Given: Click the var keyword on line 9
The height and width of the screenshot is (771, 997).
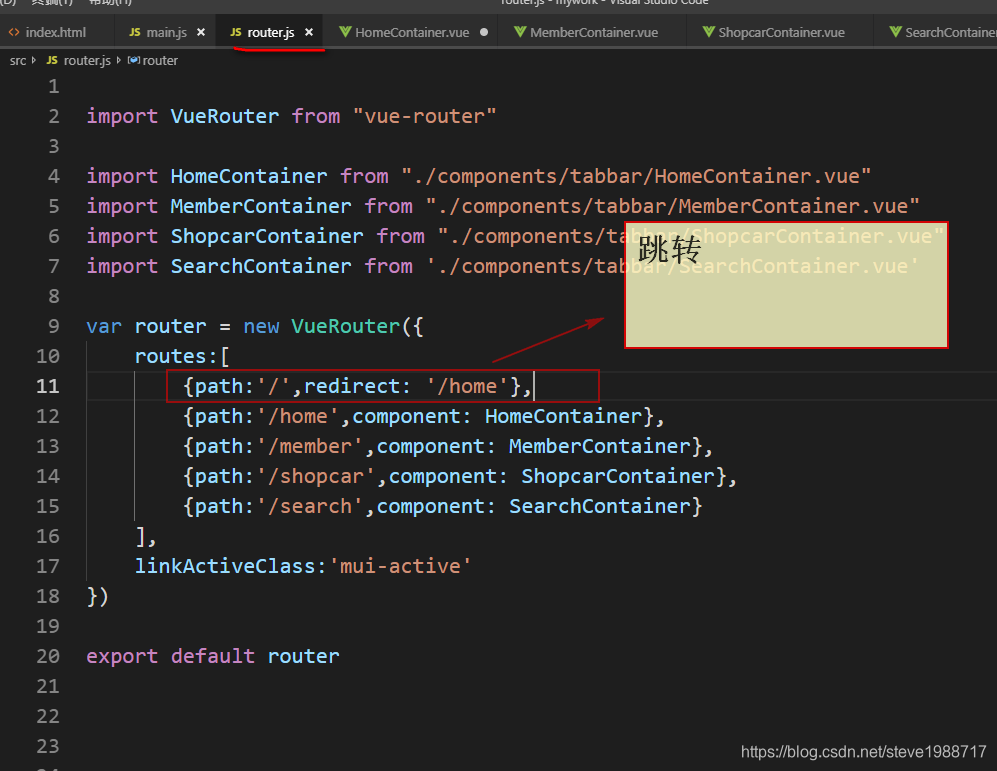Looking at the screenshot, I should pos(104,326).
